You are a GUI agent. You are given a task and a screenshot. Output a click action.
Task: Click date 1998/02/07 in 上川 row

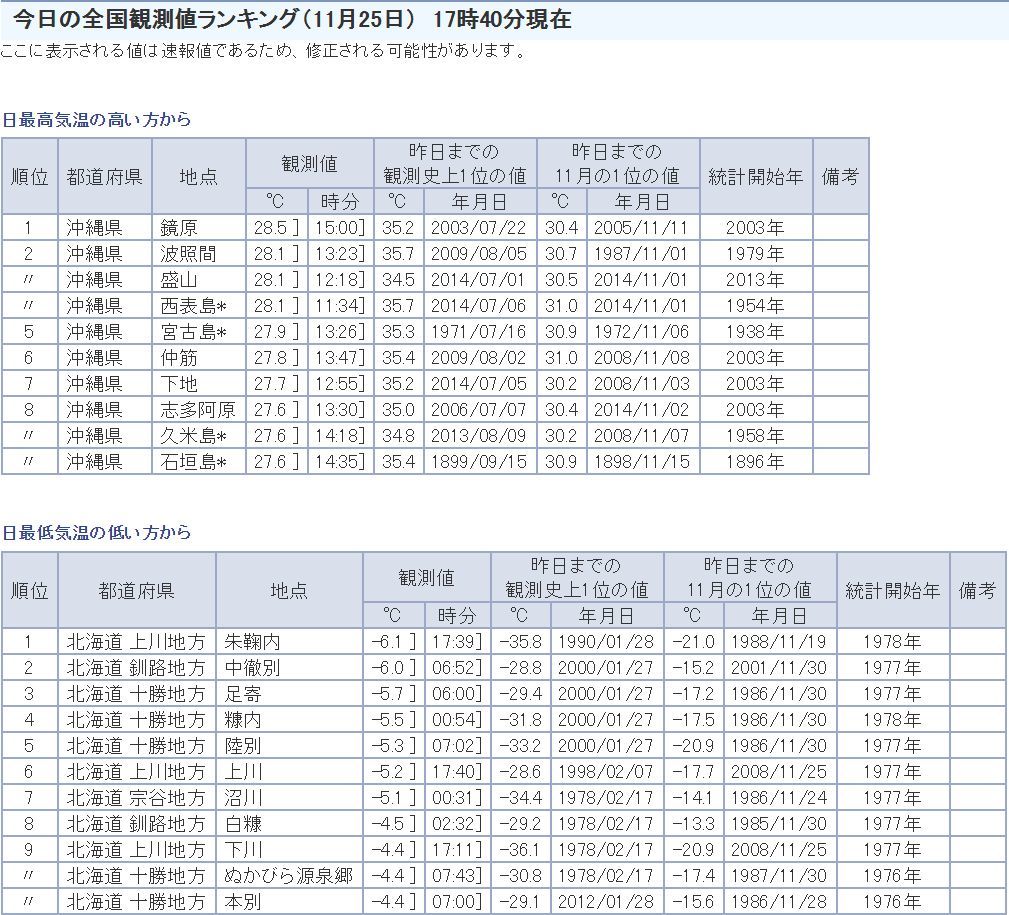(606, 772)
